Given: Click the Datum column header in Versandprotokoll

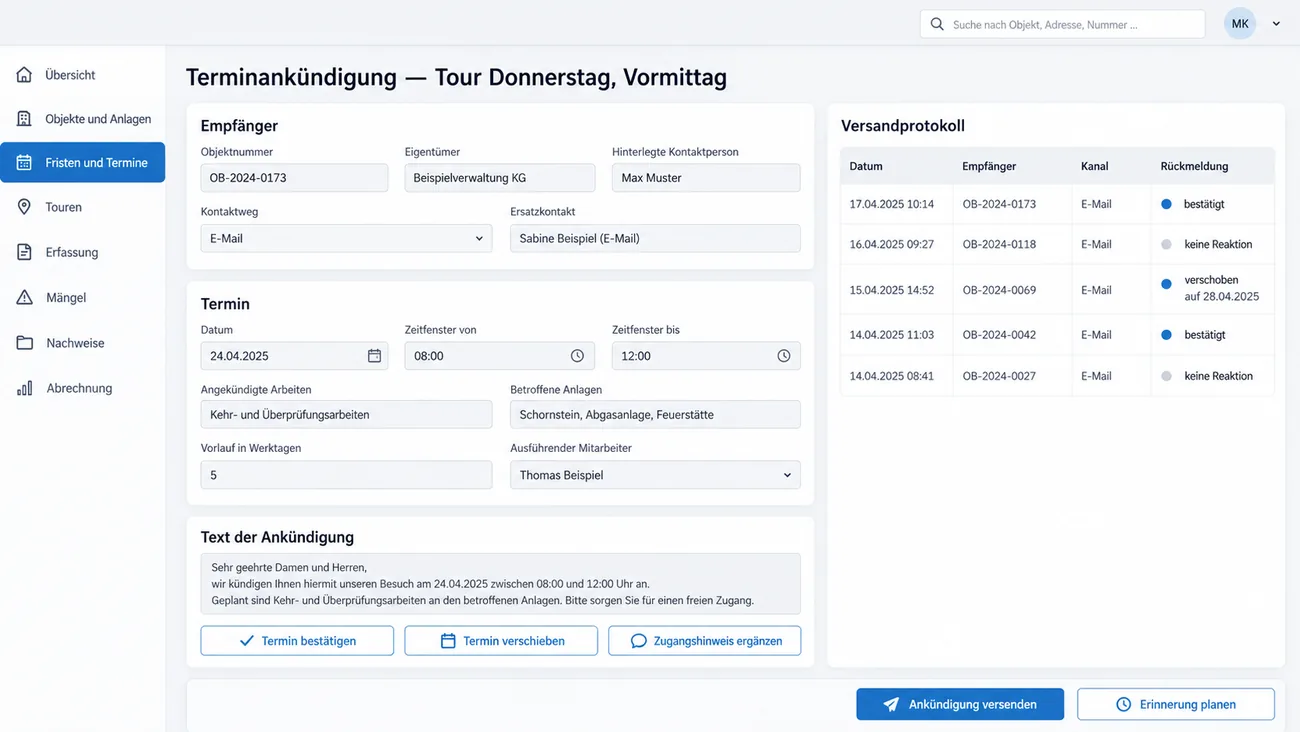Looking at the screenshot, I should tap(866, 166).
